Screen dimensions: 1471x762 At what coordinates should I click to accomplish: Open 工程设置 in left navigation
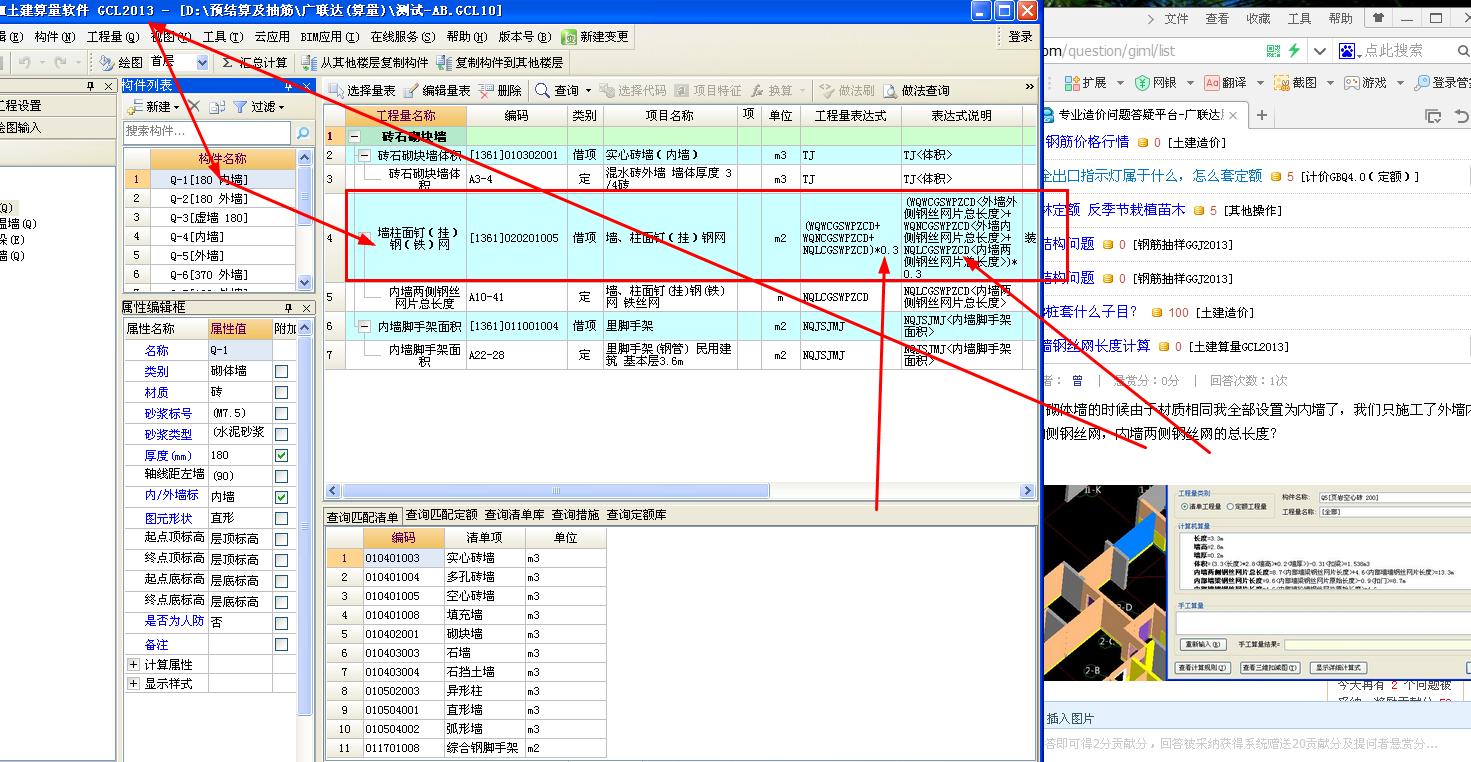pyautogui.click(x=20, y=105)
